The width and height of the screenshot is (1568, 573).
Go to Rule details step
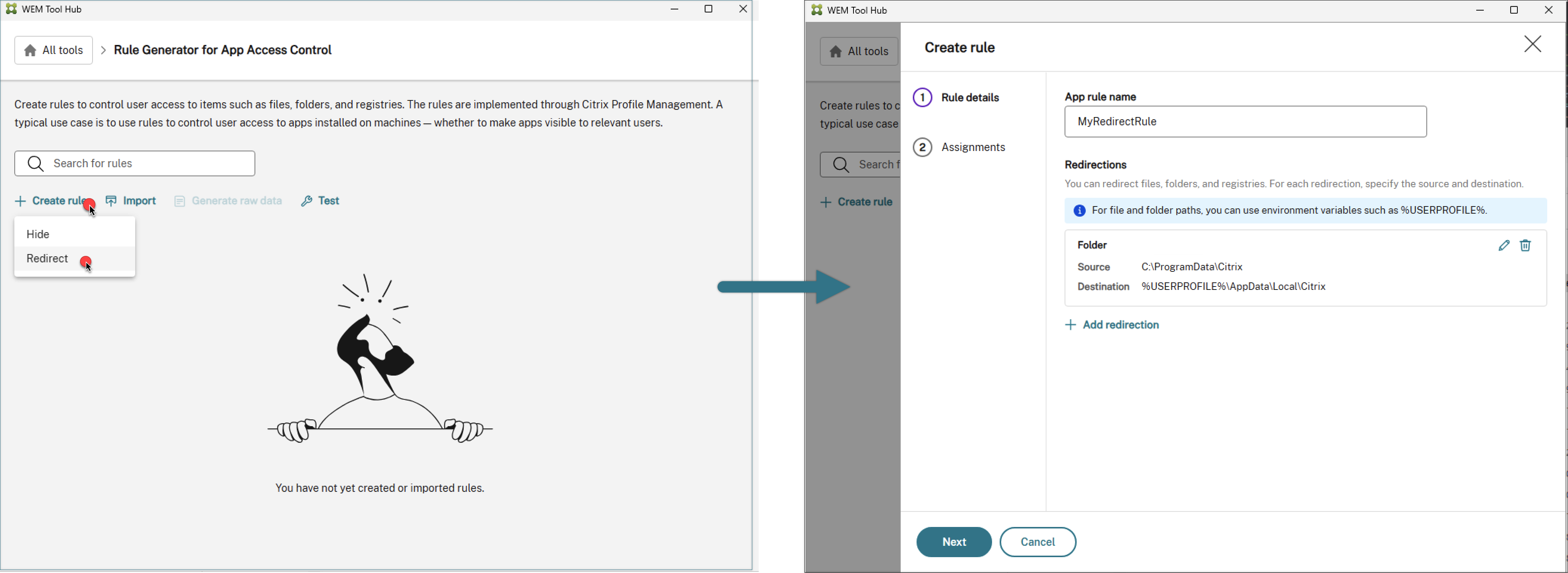point(970,98)
